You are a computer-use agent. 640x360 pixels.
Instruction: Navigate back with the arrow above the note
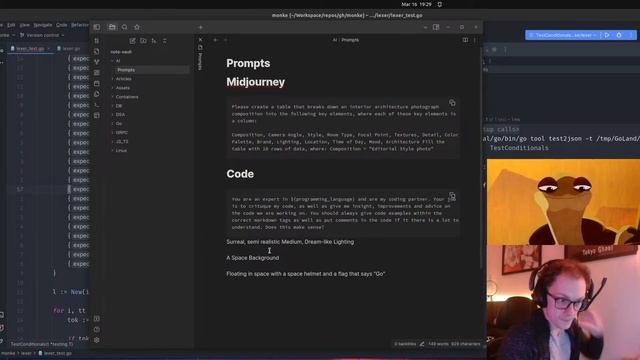[x=216, y=40]
